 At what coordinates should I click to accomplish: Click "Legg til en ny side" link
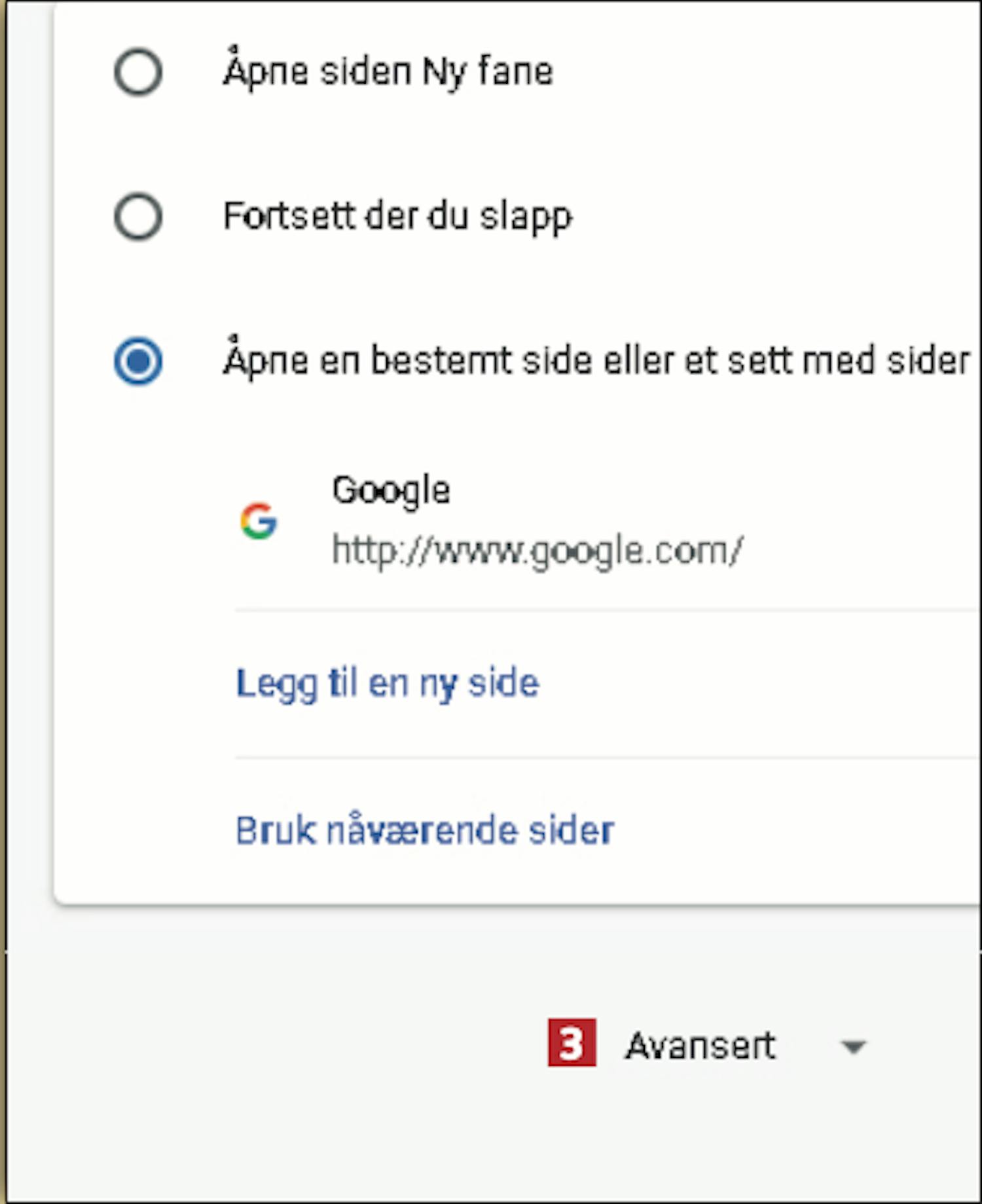click(388, 684)
